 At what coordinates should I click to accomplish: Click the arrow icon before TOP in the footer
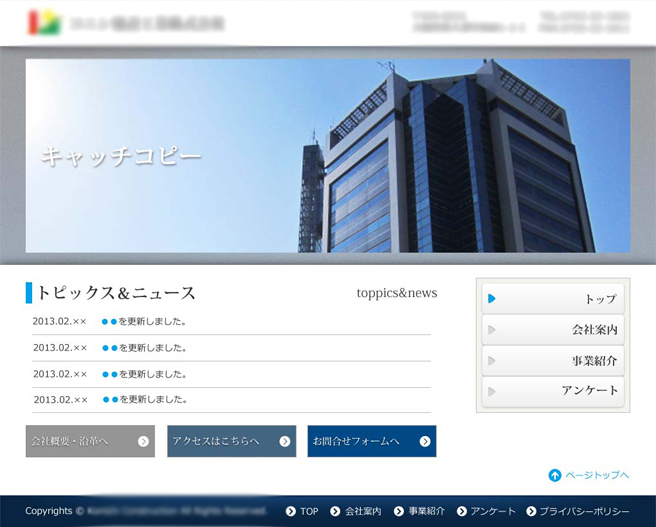click(290, 511)
